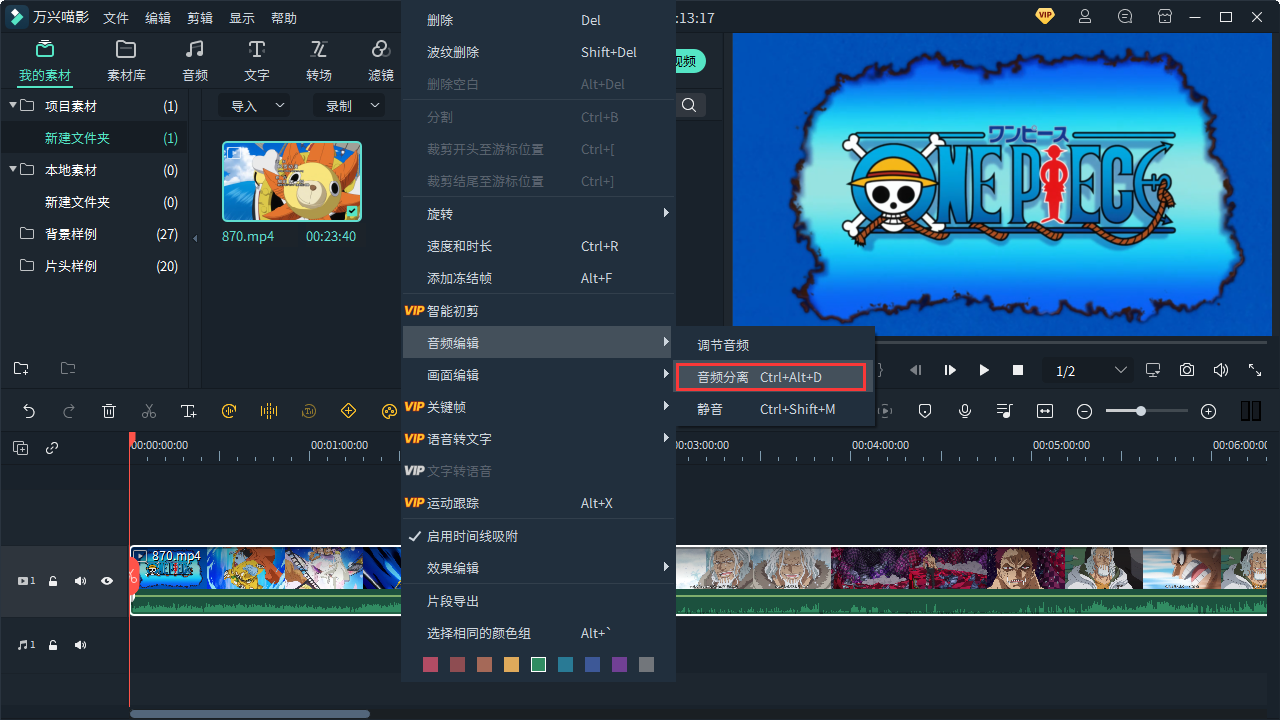Delete selected clip using the trash icon

[x=109, y=411]
